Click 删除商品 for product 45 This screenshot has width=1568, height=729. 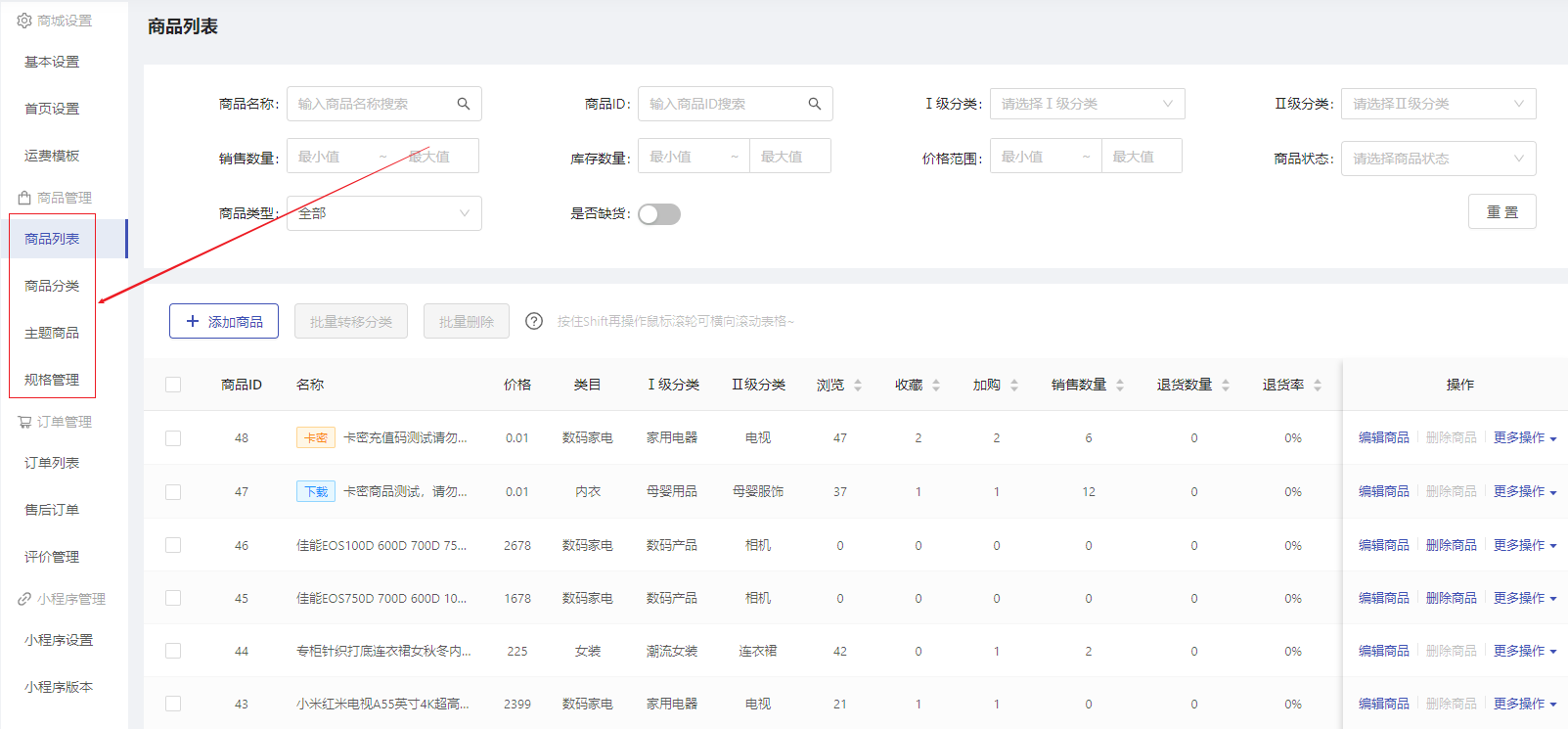1452,598
